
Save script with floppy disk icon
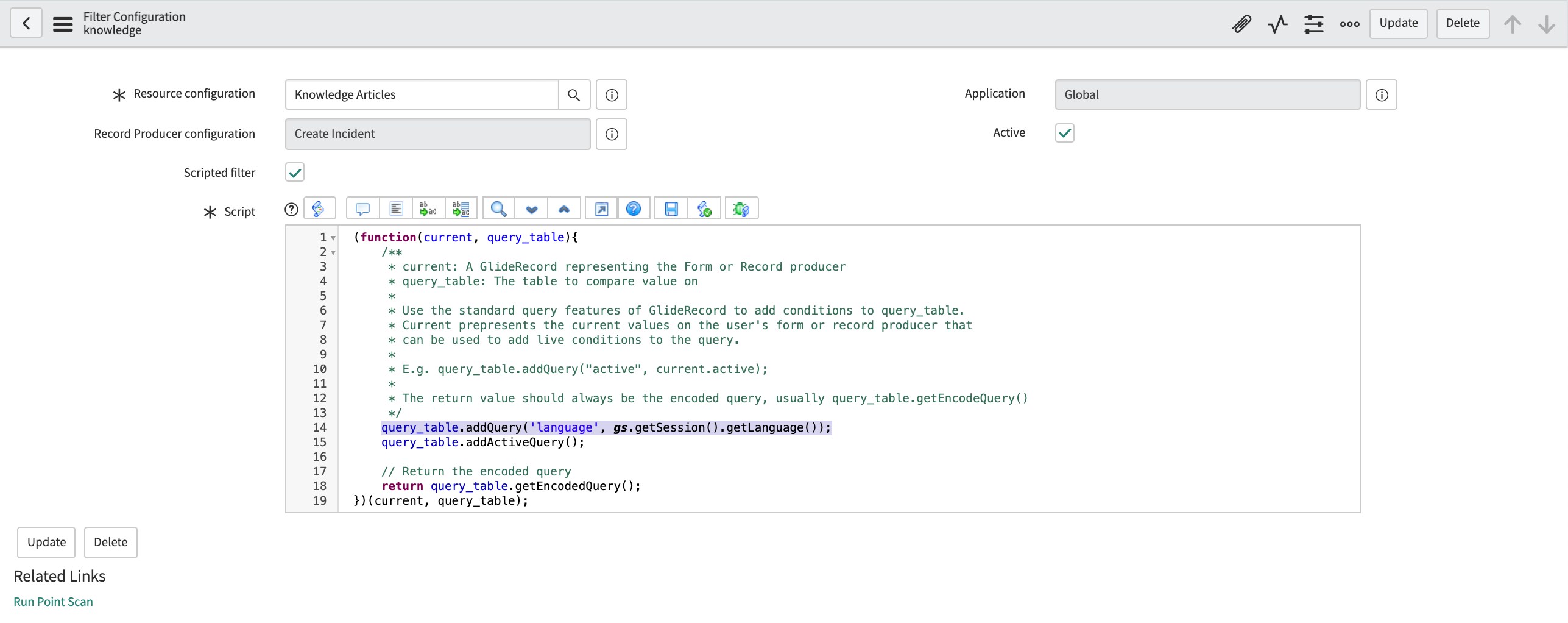point(671,208)
